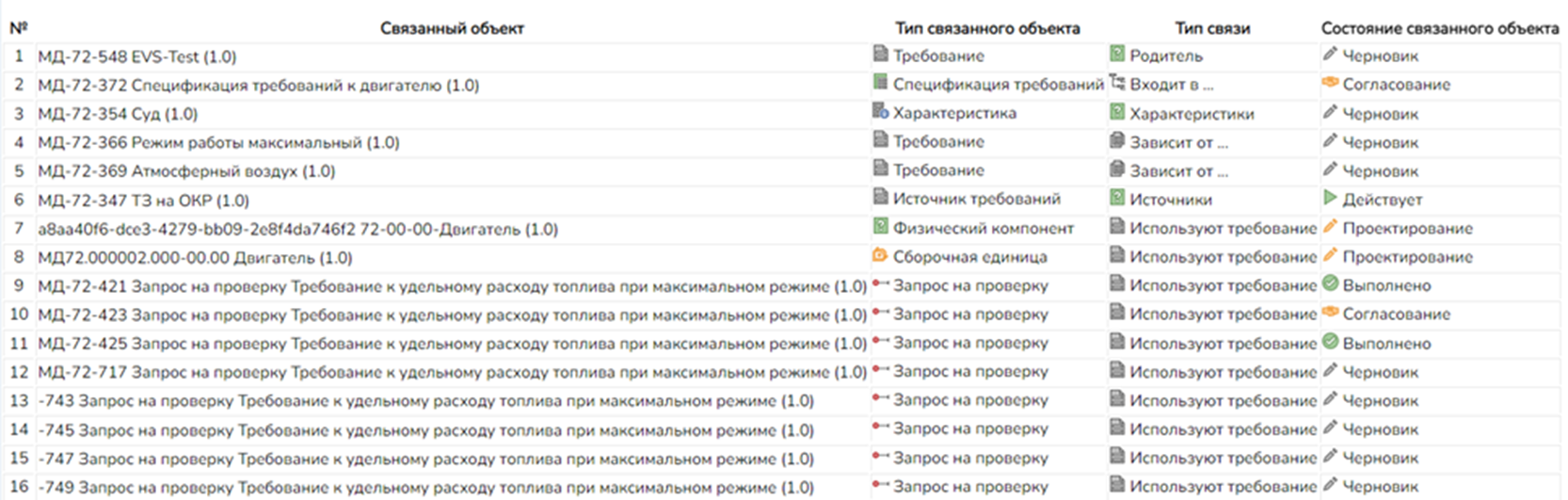Click the green check icon in row 9 Выполнено
1568x500 pixels.
click(x=1330, y=284)
